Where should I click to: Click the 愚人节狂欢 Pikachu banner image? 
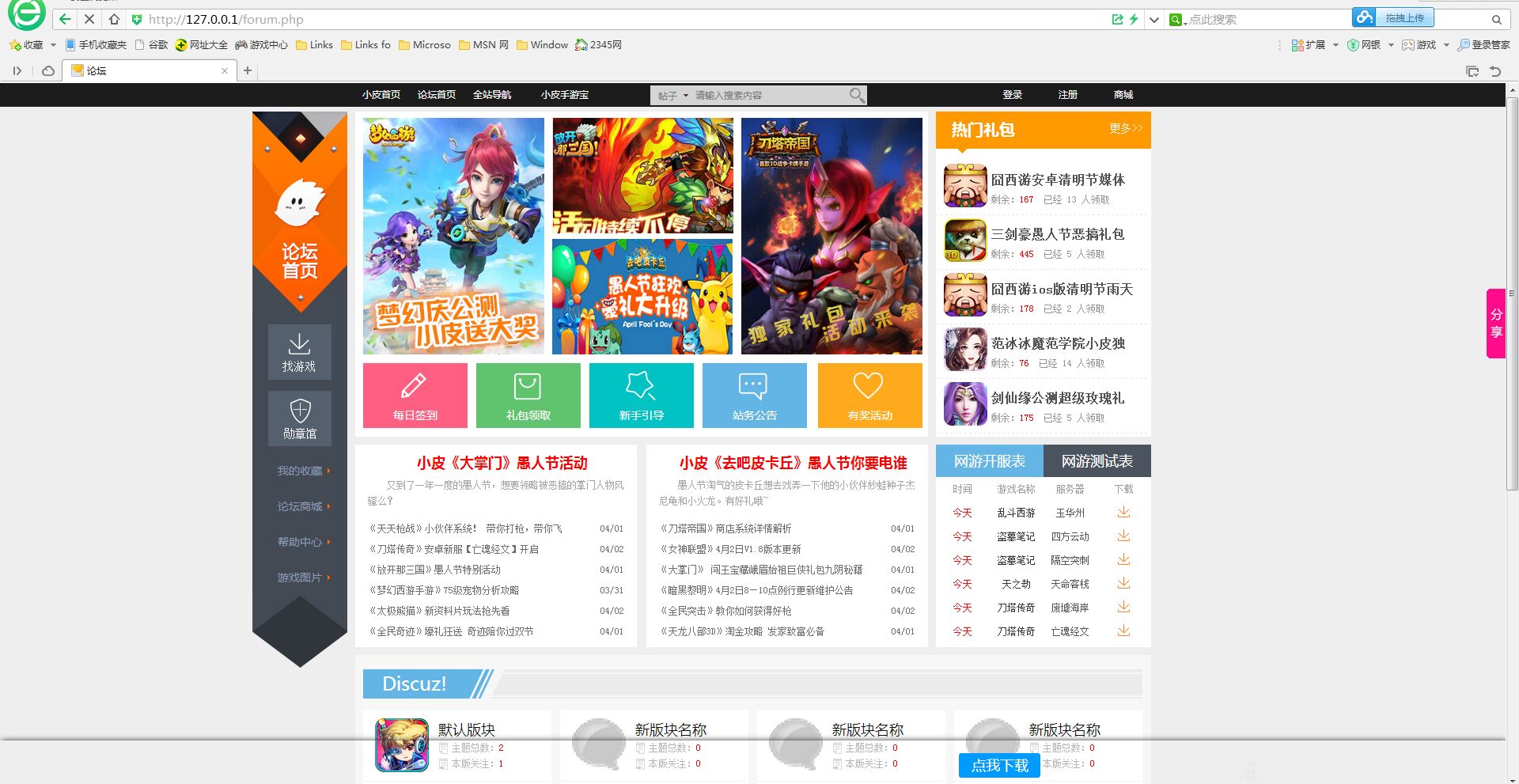click(x=643, y=297)
